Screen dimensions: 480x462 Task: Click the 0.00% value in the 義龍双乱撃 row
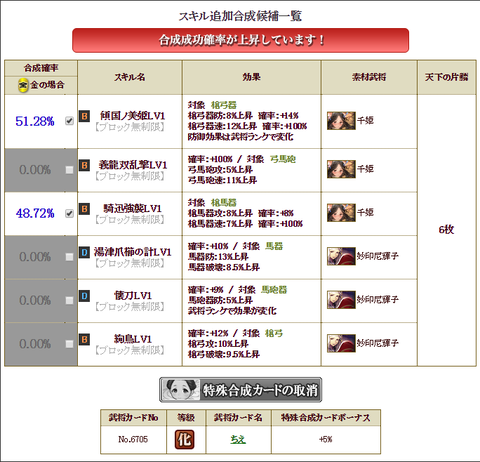tap(35, 170)
